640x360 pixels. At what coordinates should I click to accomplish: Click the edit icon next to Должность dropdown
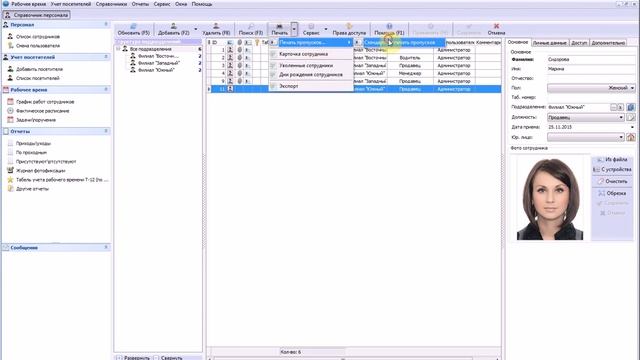[x=631, y=117]
